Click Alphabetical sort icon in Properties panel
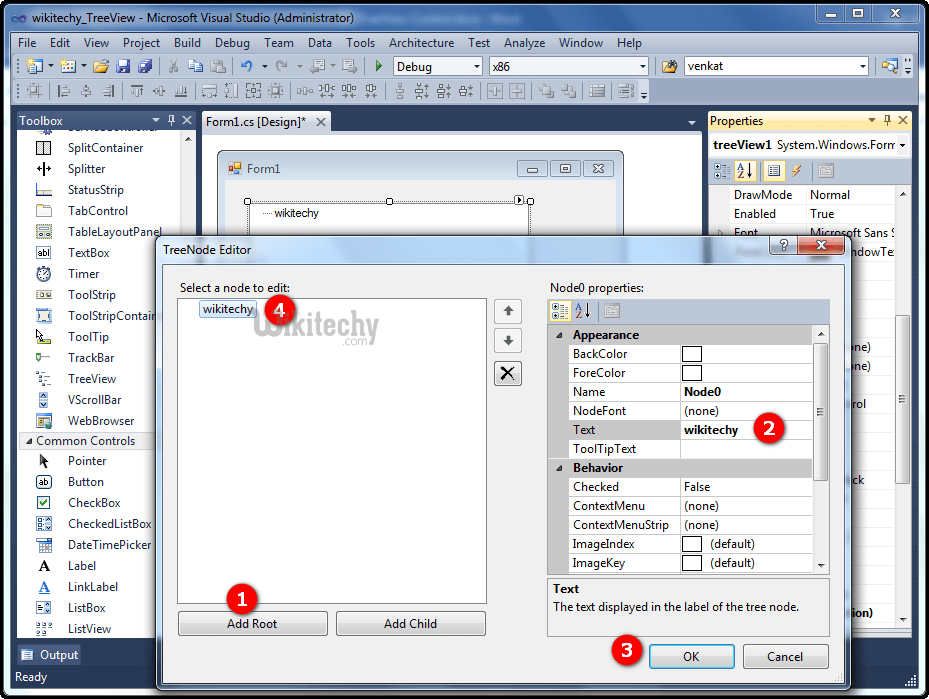Image resolution: width=929 pixels, height=699 pixels. (745, 171)
